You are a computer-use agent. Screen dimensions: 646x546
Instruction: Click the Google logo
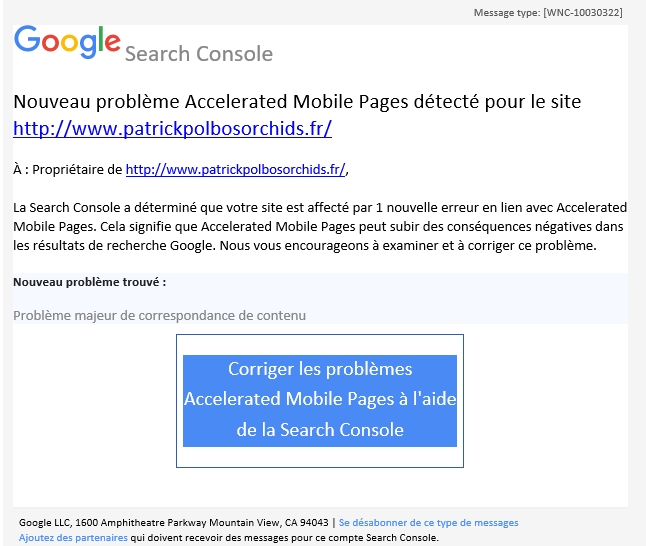(x=67, y=41)
